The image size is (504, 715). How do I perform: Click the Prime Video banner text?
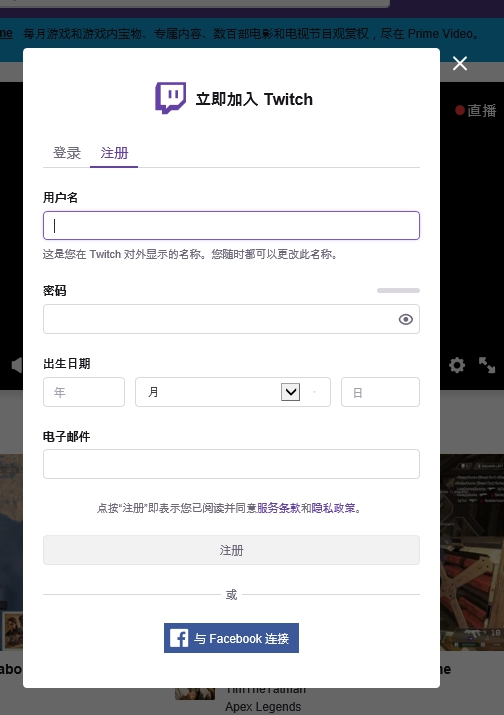pyautogui.click(x=251, y=34)
